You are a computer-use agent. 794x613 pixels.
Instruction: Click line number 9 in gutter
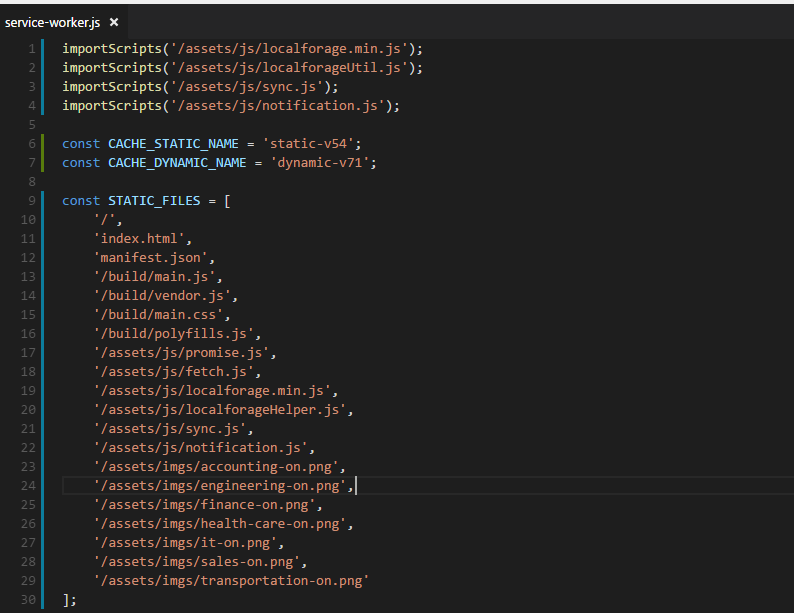pos(31,201)
